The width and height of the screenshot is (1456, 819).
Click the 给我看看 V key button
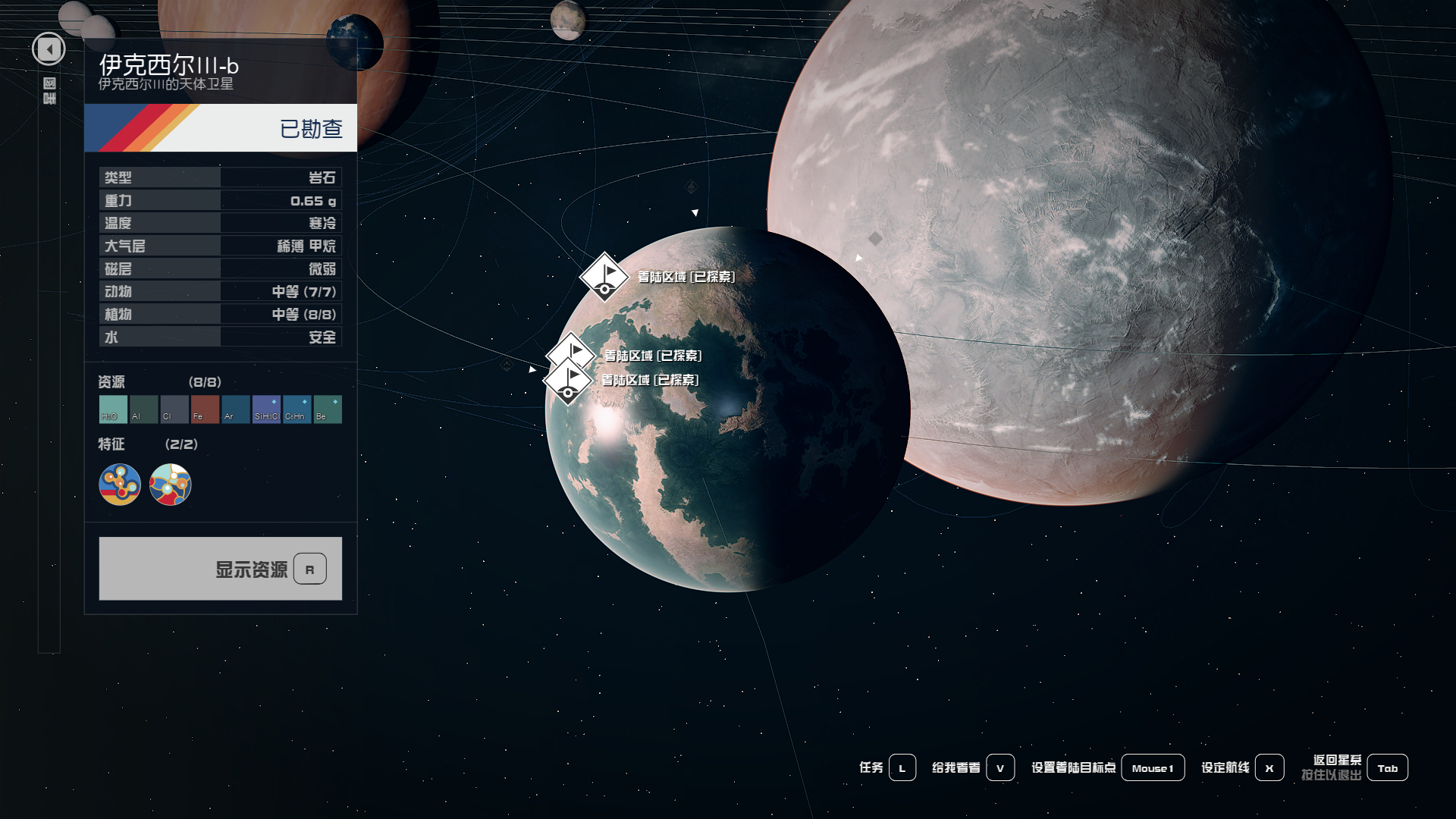[x=1000, y=768]
